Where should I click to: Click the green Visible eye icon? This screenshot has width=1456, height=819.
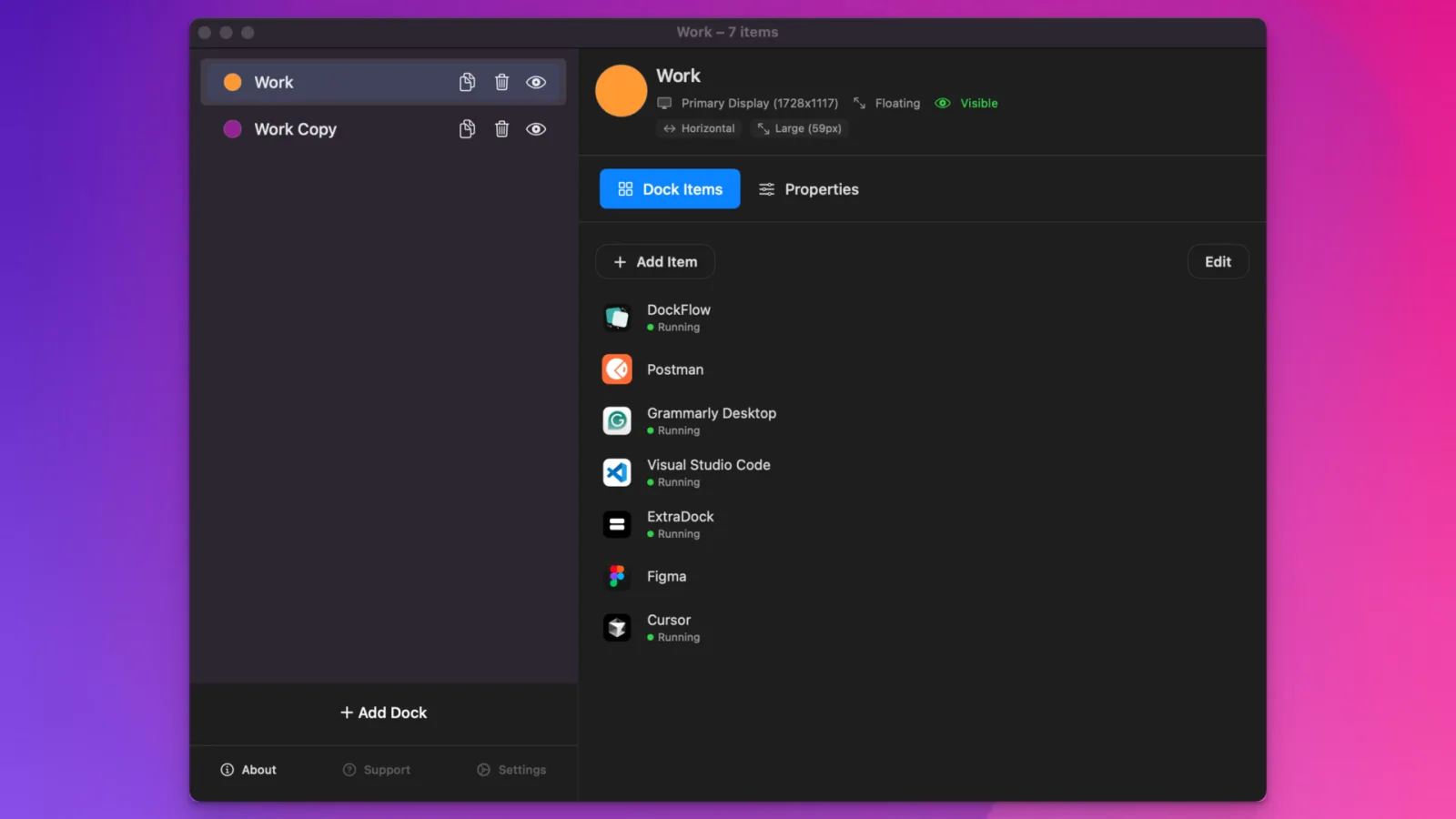pyautogui.click(x=943, y=104)
